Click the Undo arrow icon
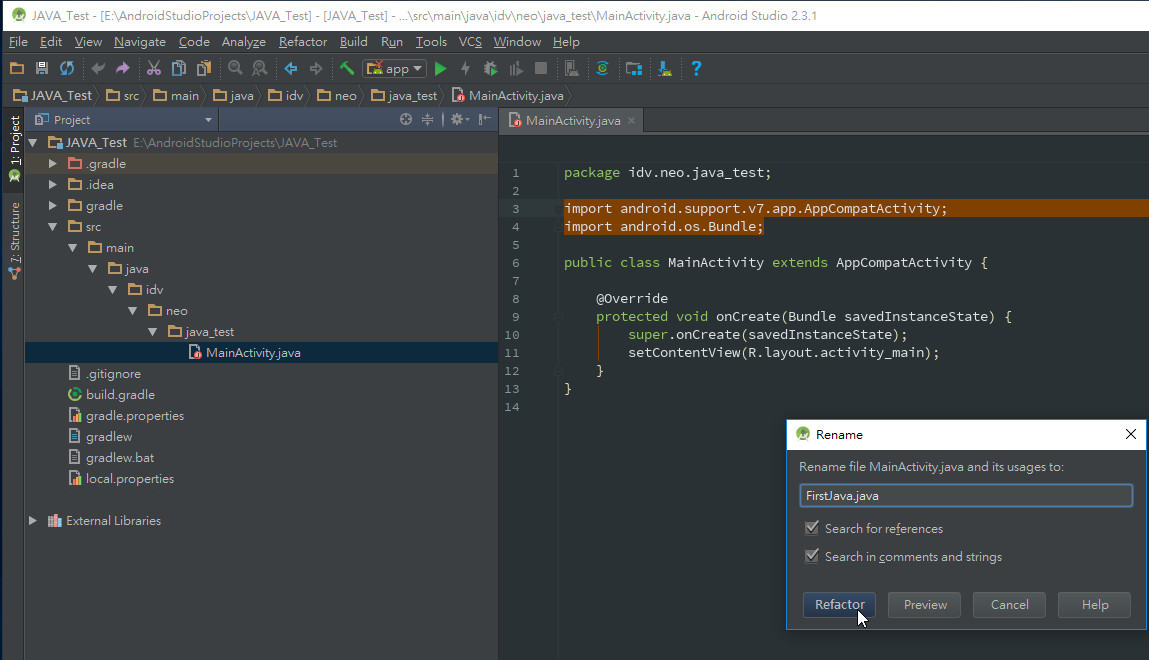The width and height of the screenshot is (1149, 660). [x=97, y=69]
